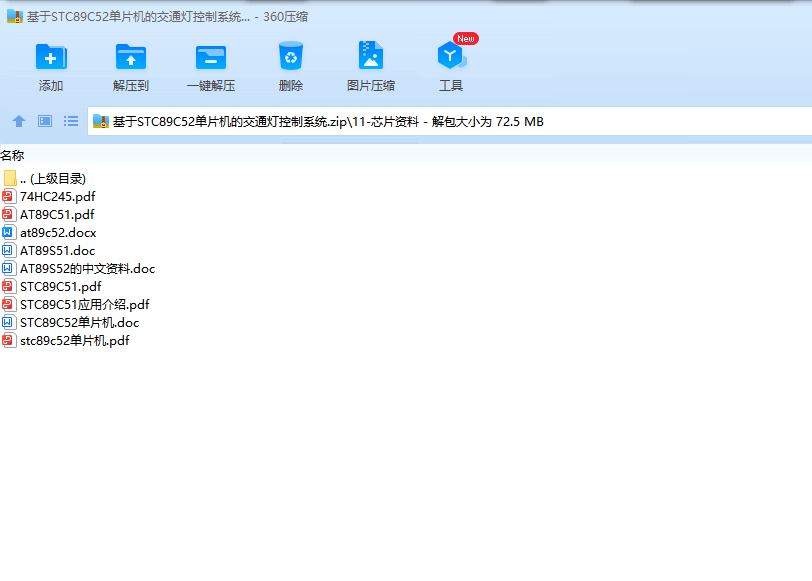812x581 pixels.
Task: Click the archive icon in the path bar
Action: click(x=100, y=122)
